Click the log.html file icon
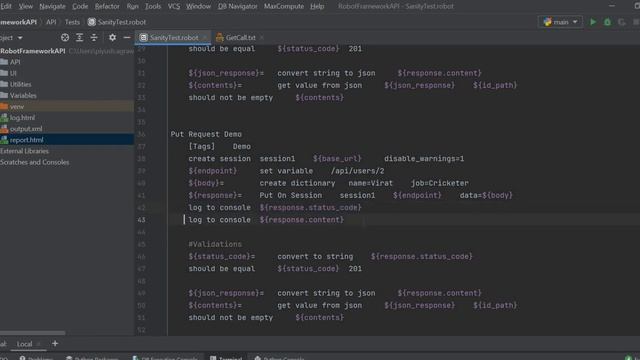 pos(4,118)
